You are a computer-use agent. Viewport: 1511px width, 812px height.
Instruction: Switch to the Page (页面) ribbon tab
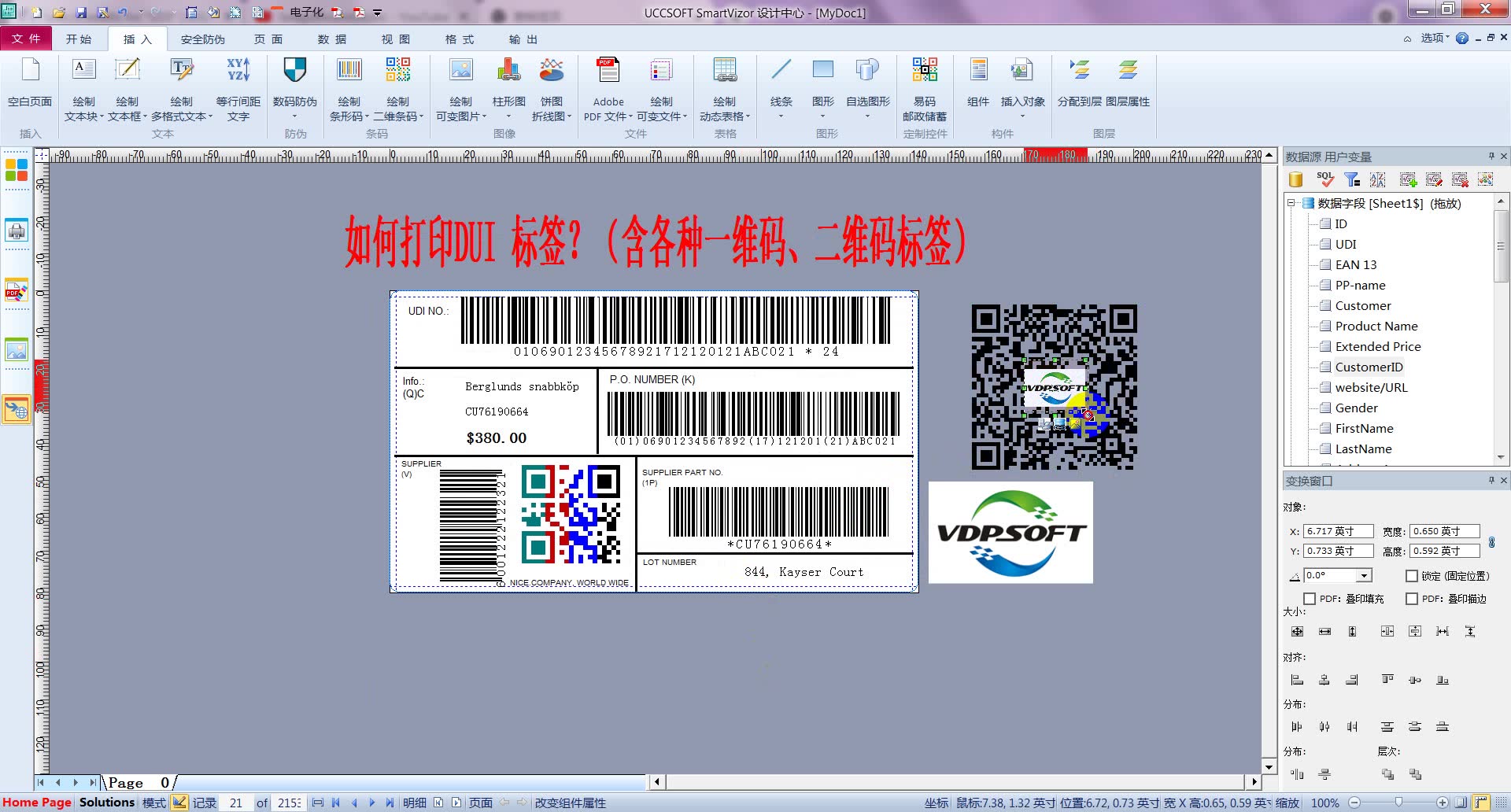pos(268,39)
